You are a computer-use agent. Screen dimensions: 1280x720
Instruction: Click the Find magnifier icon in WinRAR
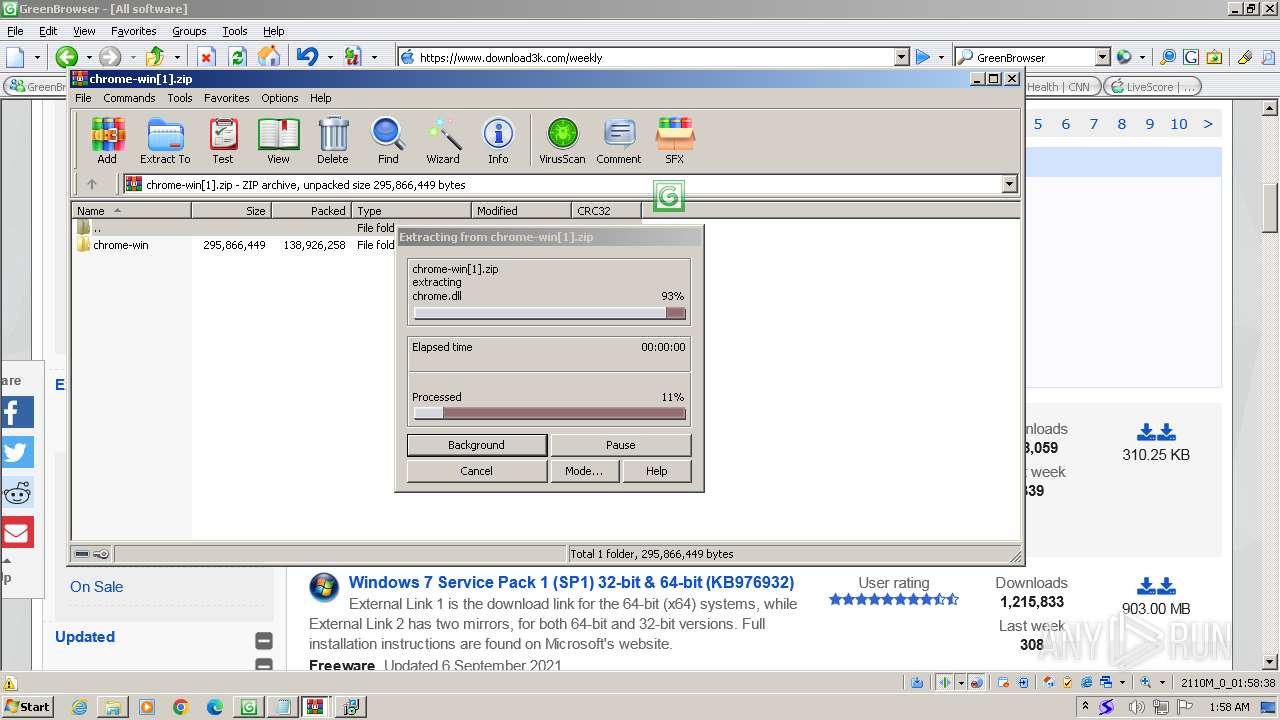pos(388,140)
